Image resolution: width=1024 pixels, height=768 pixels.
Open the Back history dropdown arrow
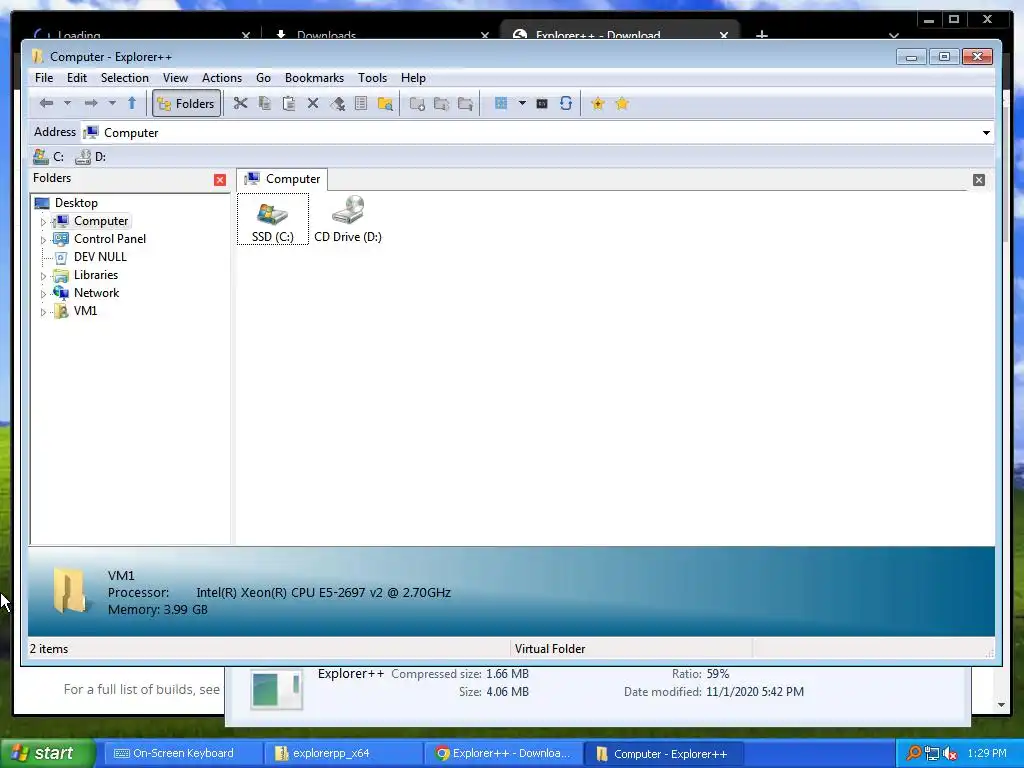67,103
